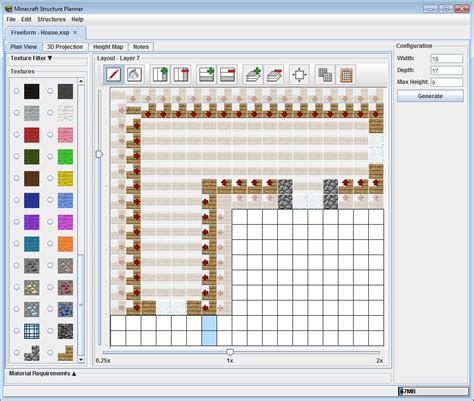This screenshot has height=401, width=474.
Task: Pick the black wool texture swatch
Action: [x=32, y=91]
